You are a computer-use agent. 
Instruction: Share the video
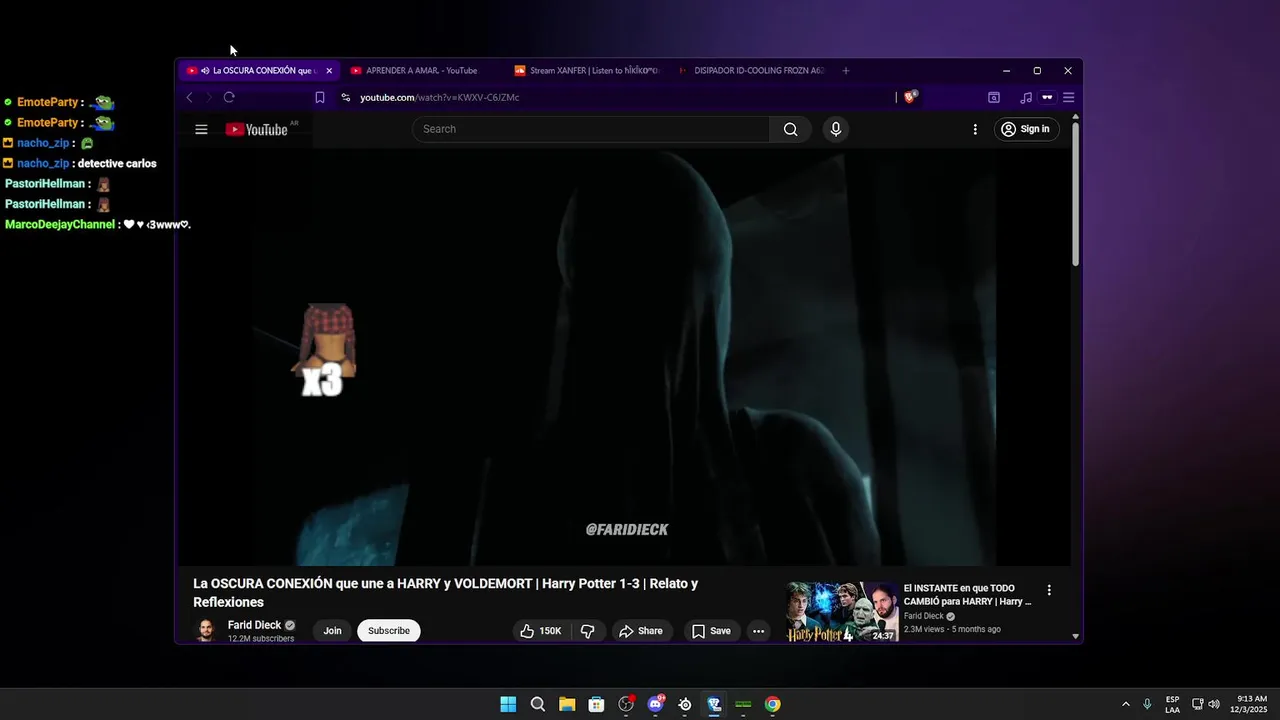[x=641, y=631]
